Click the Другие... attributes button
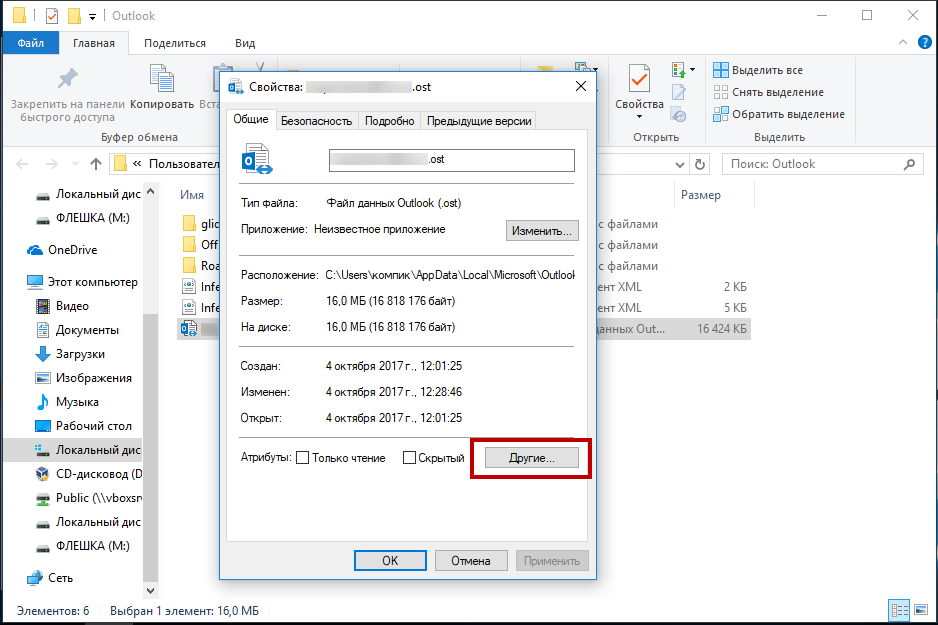Image resolution: width=938 pixels, height=625 pixels. 532,458
